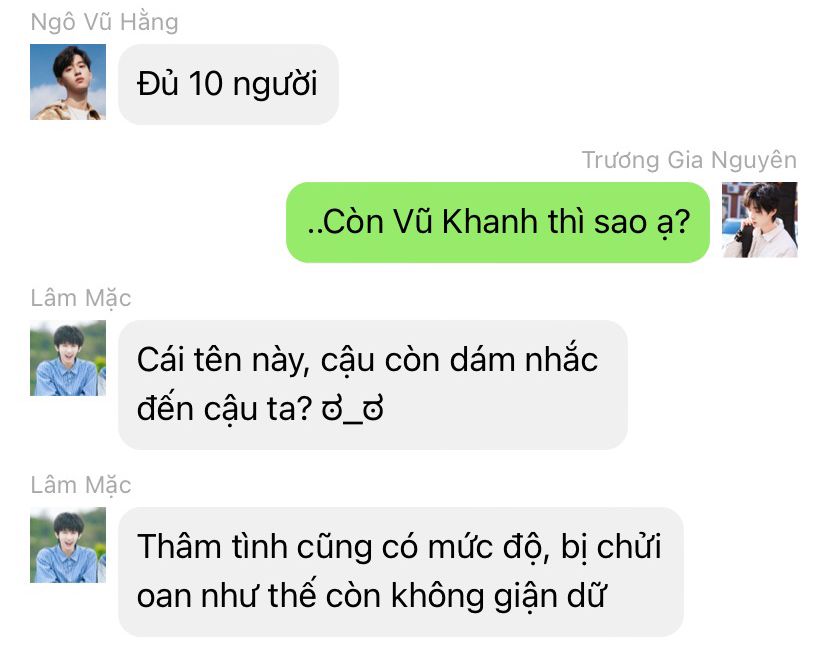The width and height of the screenshot is (828, 648).
Task: Click the sender name Trương Gia Nguyên
Action: [x=689, y=161]
